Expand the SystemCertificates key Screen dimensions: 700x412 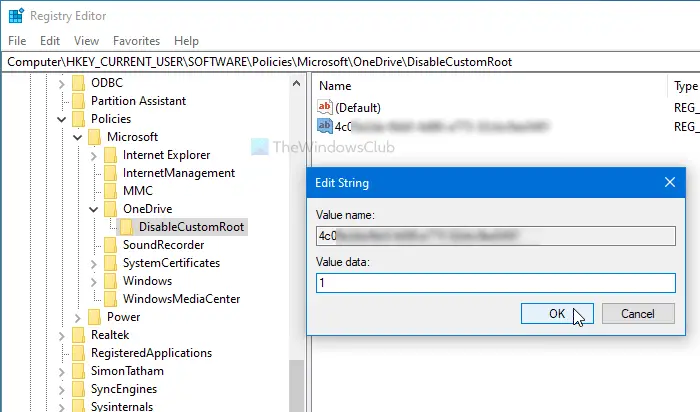point(94,263)
